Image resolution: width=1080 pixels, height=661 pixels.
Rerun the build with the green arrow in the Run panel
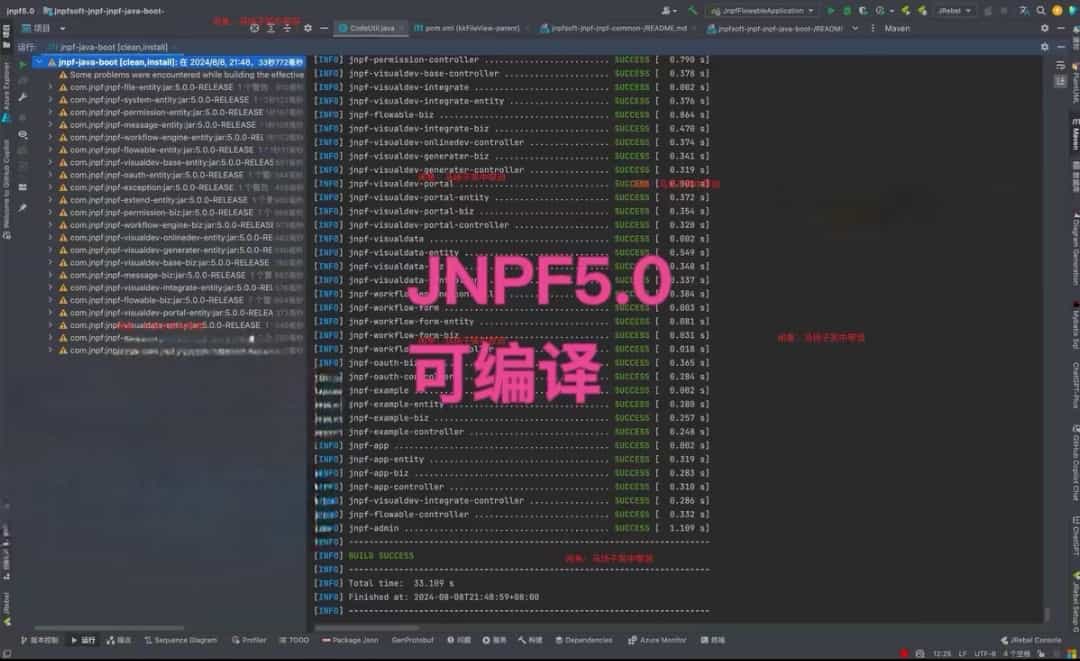23,64
